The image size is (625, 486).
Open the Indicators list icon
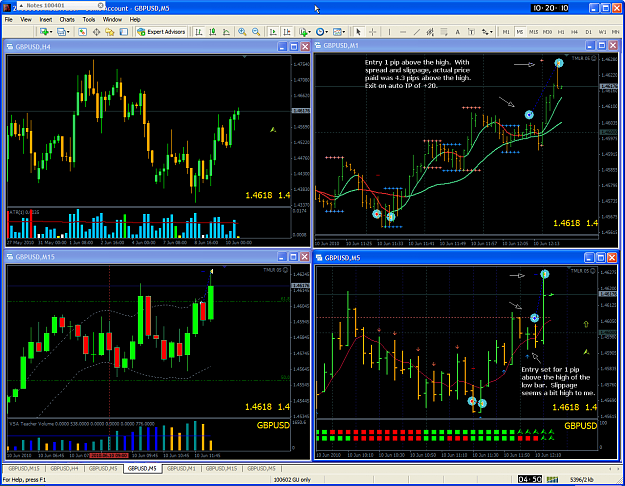(x=303, y=32)
